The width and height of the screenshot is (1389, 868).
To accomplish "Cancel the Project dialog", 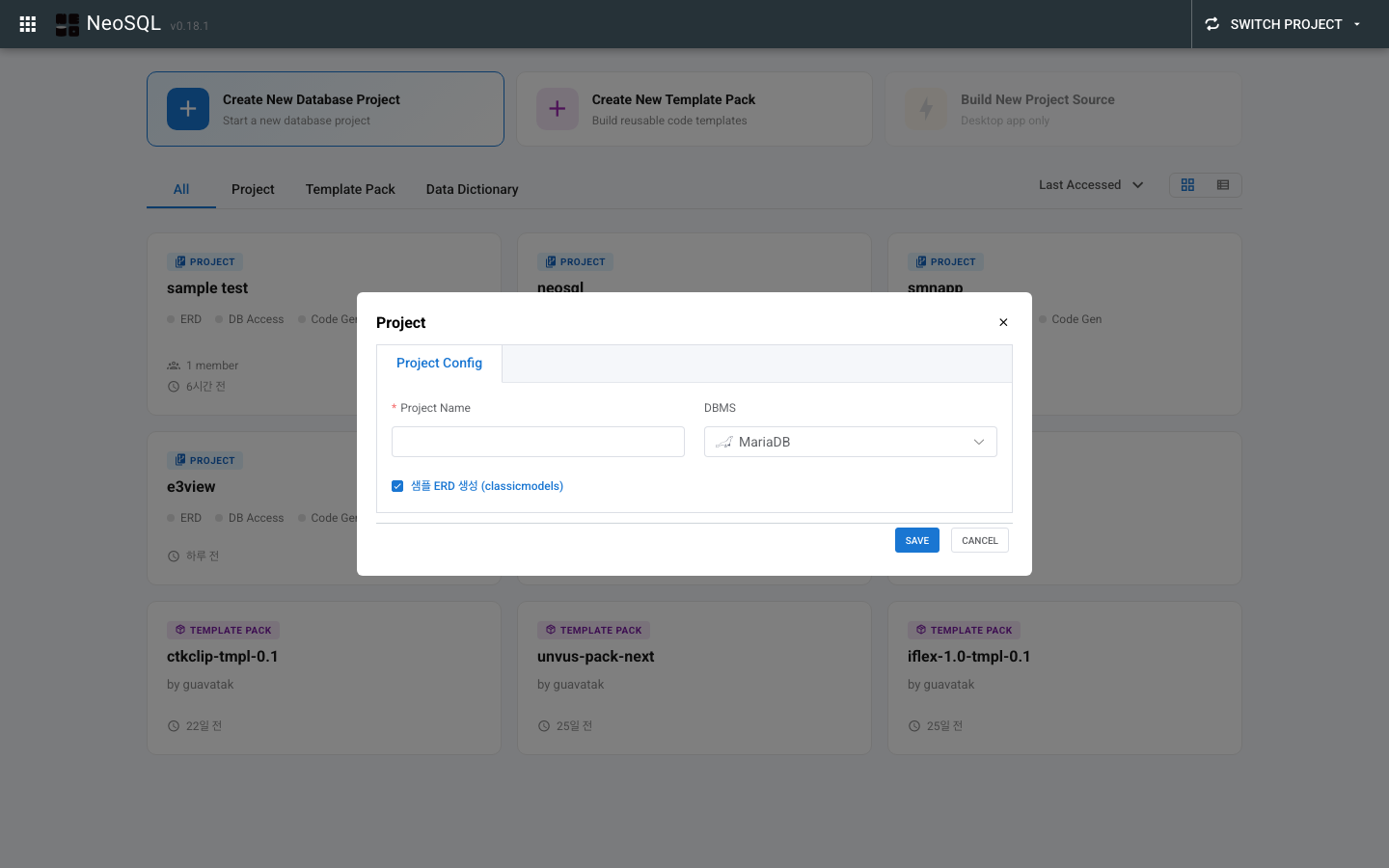I will coord(979,540).
